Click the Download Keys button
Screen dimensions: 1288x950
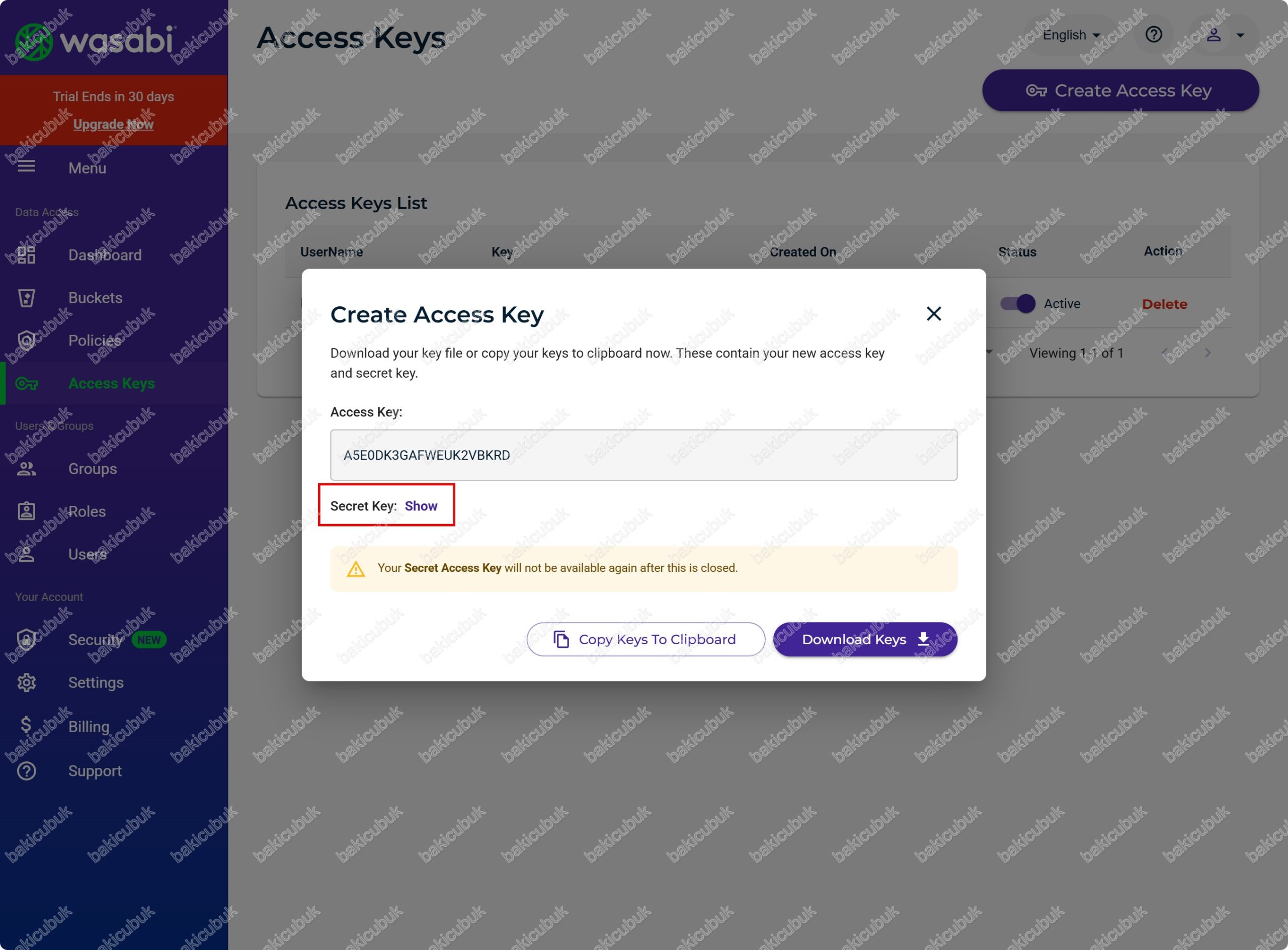pos(864,640)
